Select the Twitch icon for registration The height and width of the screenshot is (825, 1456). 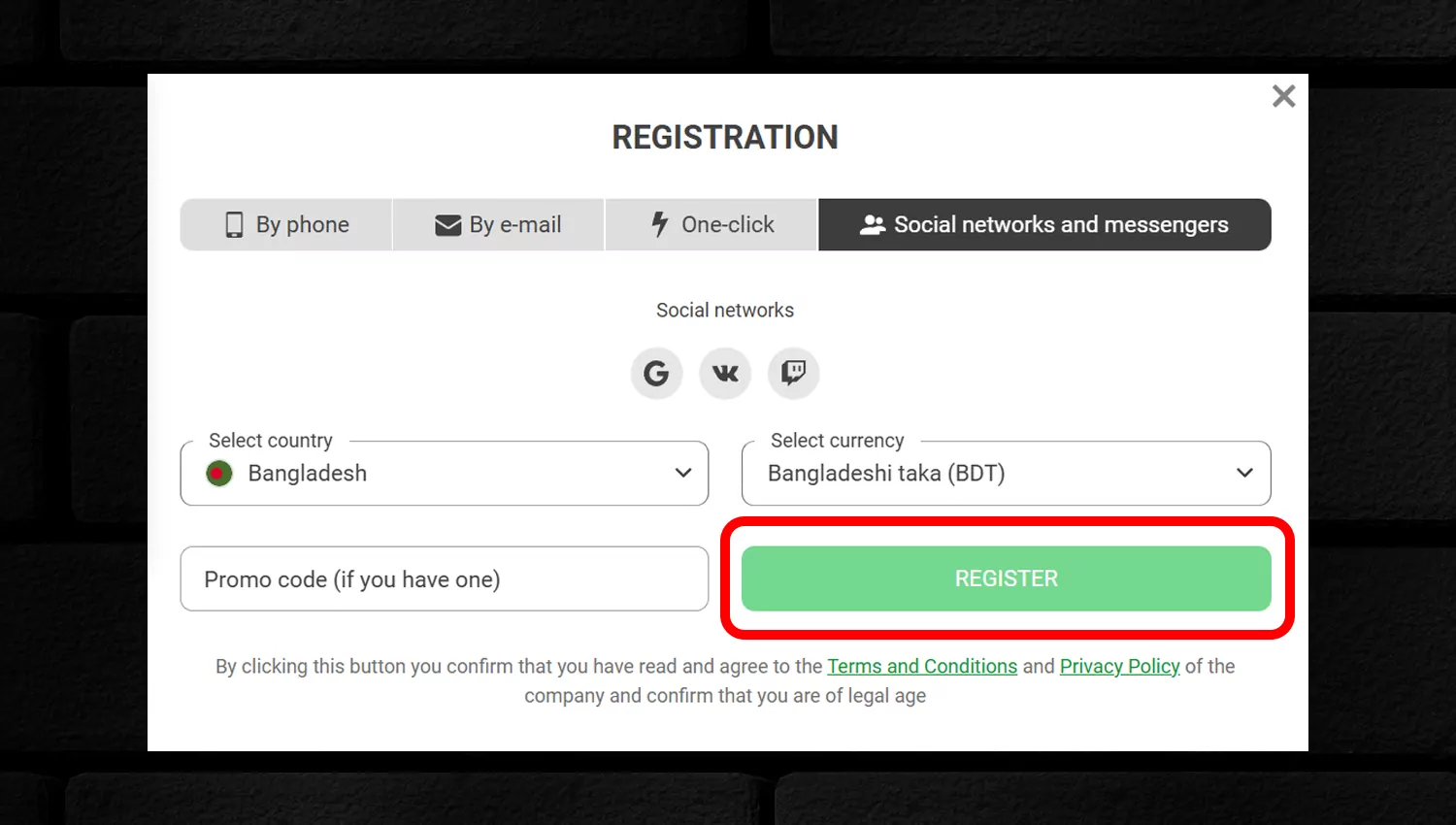coord(794,373)
